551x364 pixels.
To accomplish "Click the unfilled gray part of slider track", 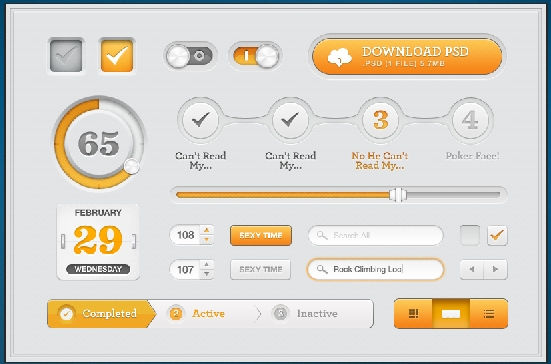I will 453,195.
